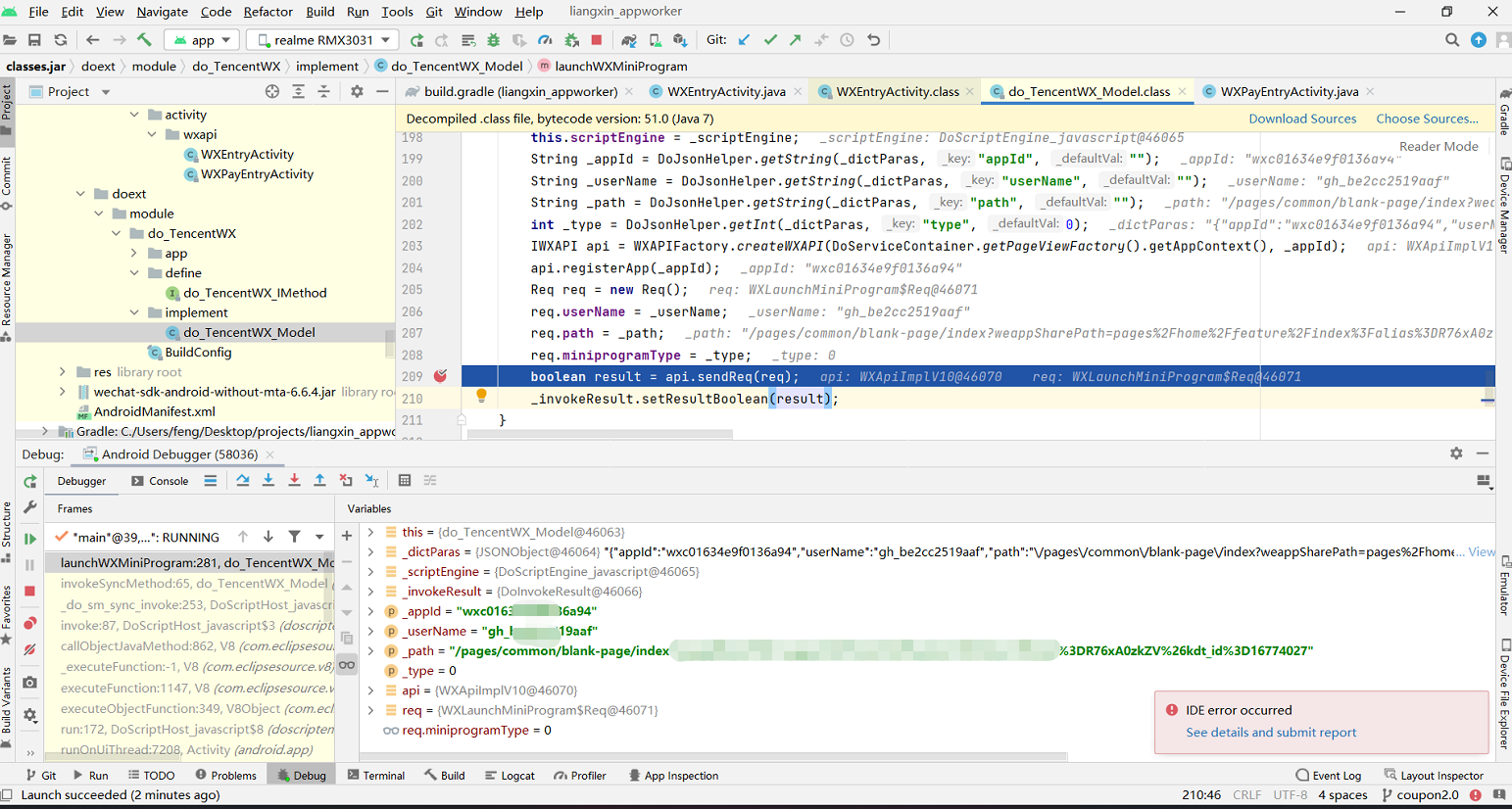Click the Select Opened File target icon in Project

tap(272, 91)
